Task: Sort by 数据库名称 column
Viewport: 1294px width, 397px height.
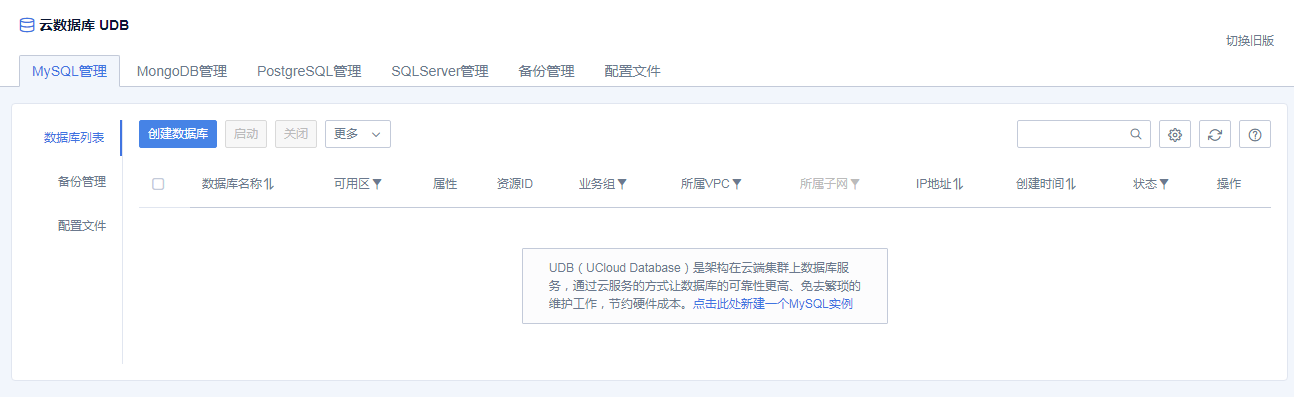Action: click(270, 184)
